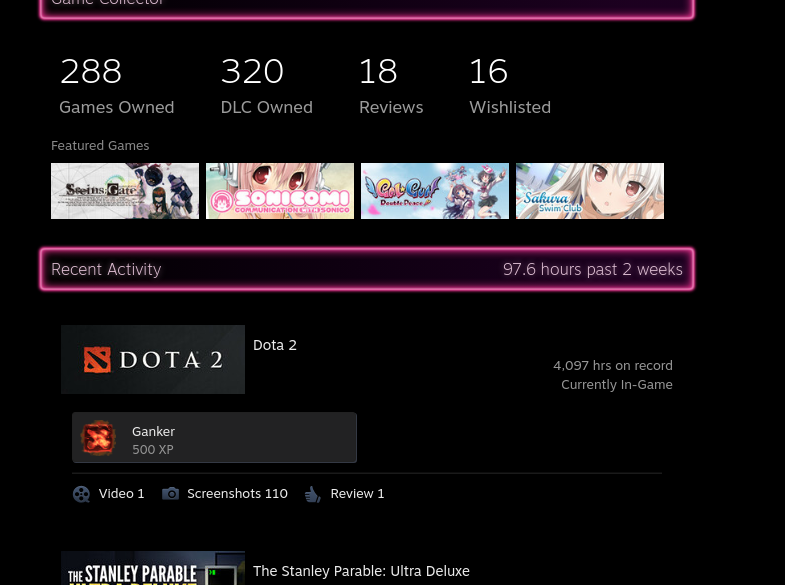Open the Screenshots 110 link

coord(237,493)
